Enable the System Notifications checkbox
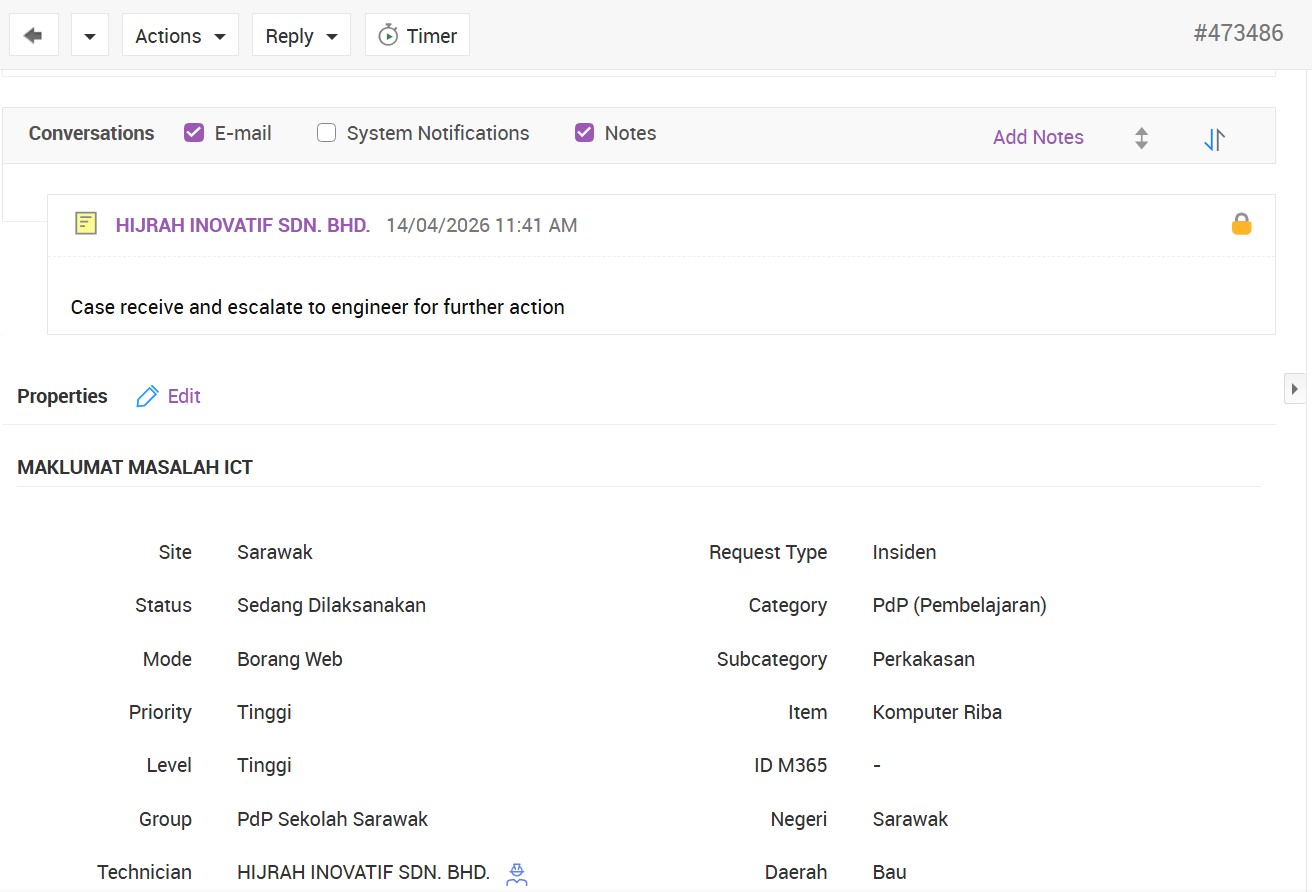This screenshot has height=892, width=1312. click(326, 133)
